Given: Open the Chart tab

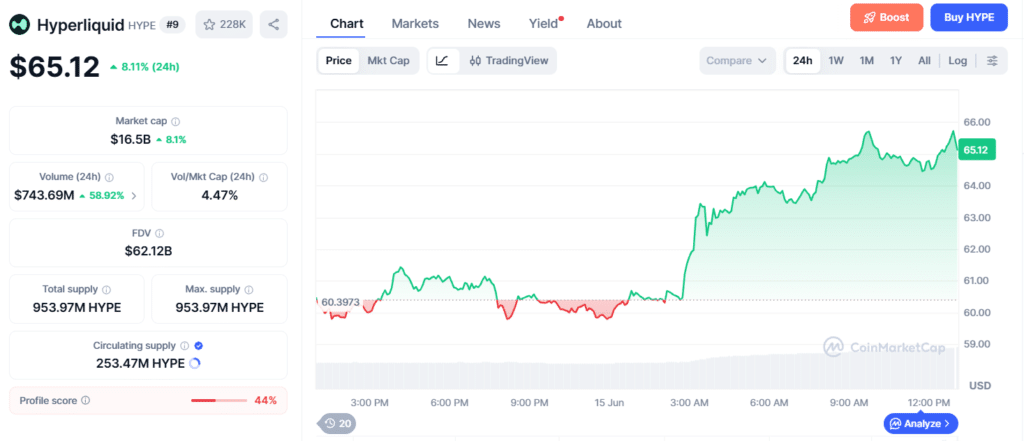Looking at the screenshot, I should point(347,24).
